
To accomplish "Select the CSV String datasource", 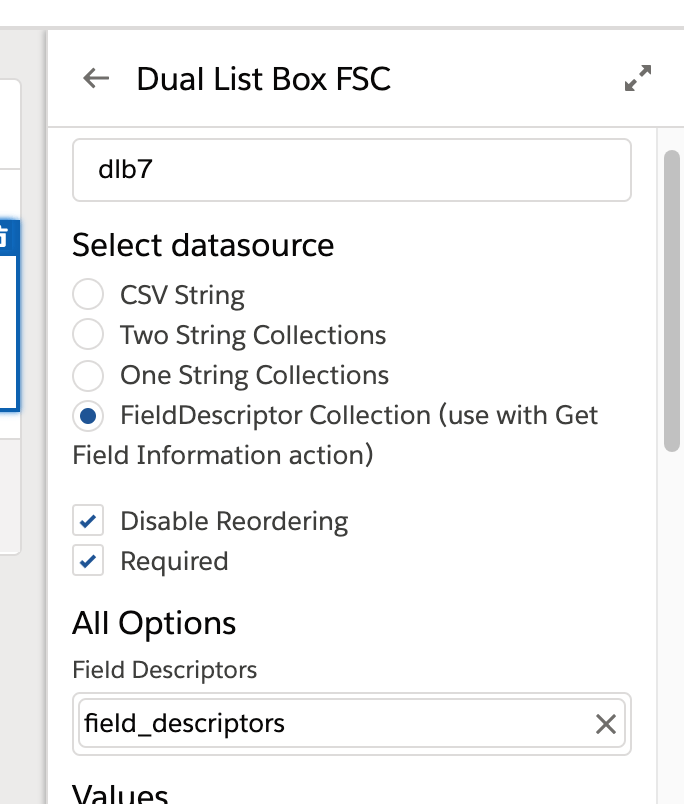I will click(x=88, y=295).
